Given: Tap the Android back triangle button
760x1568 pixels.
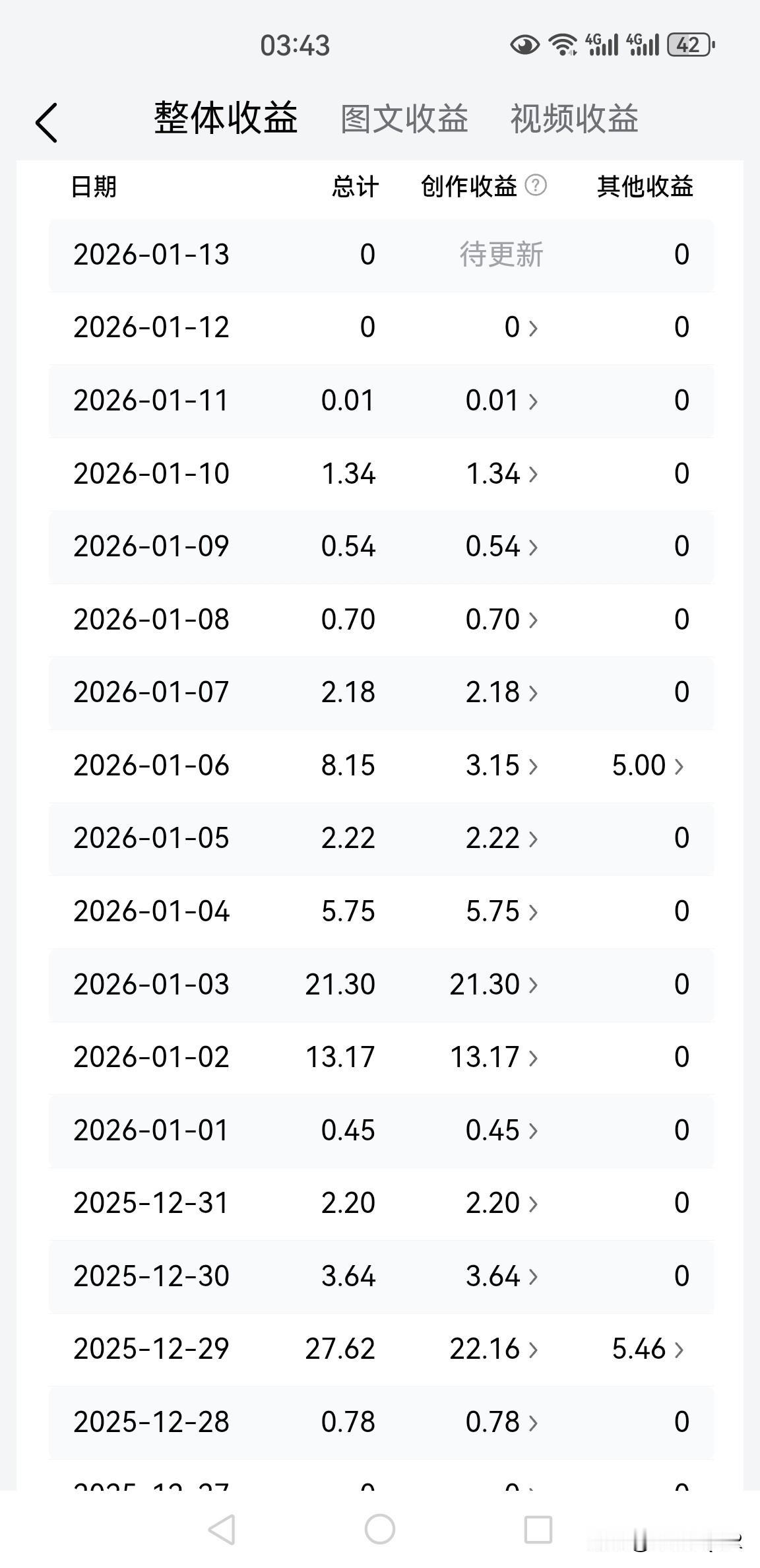Looking at the screenshot, I should pyautogui.click(x=222, y=1529).
